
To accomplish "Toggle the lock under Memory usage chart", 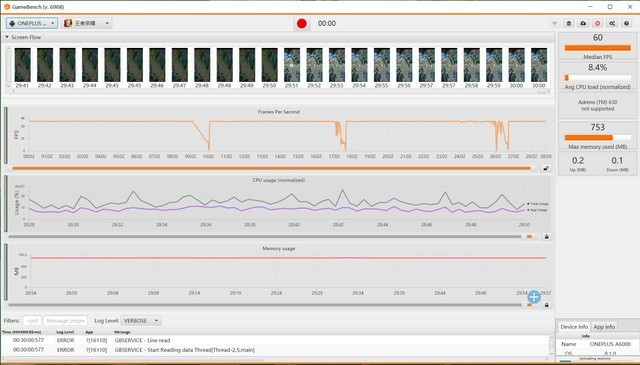I will pos(546,305).
